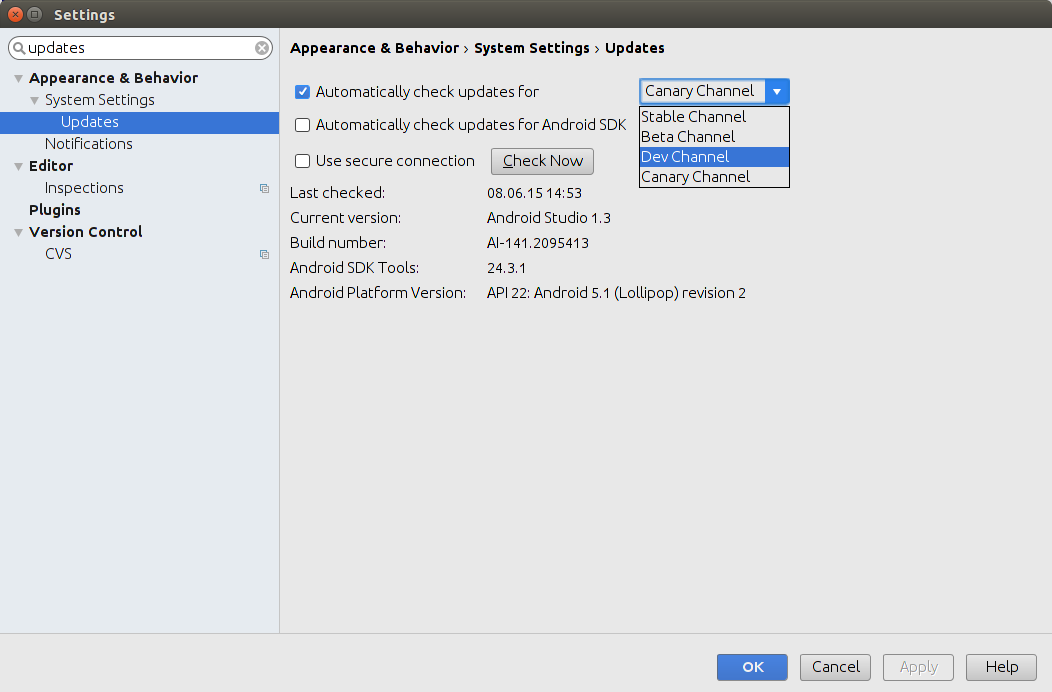Select the Version Control category label
Image resolution: width=1052 pixels, height=692 pixels.
pos(85,232)
